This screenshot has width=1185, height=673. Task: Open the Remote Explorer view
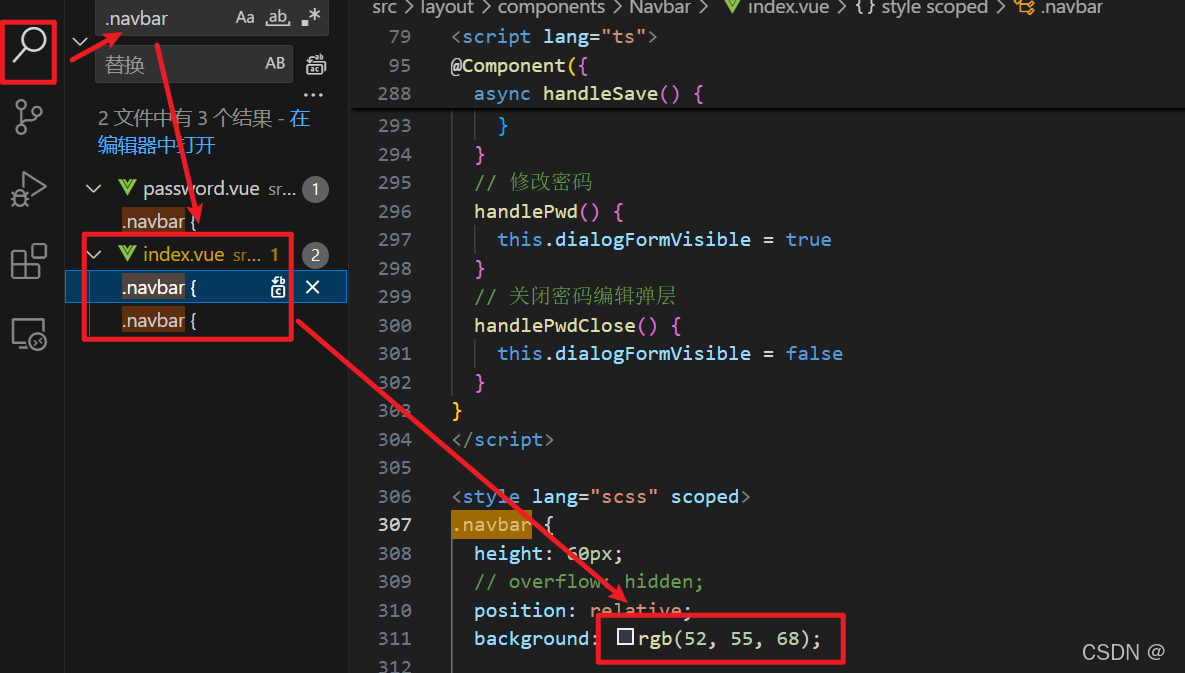[29, 334]
